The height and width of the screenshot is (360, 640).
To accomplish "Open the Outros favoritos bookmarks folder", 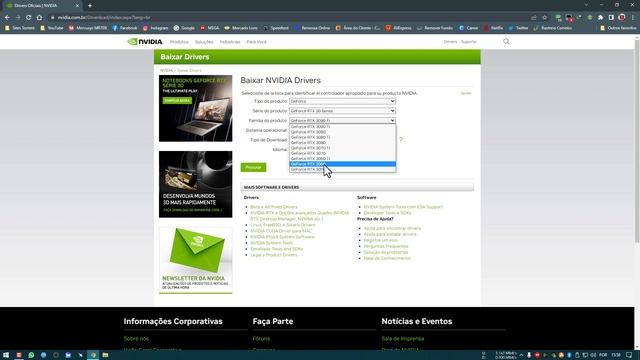I will click(x=618, y=28).
